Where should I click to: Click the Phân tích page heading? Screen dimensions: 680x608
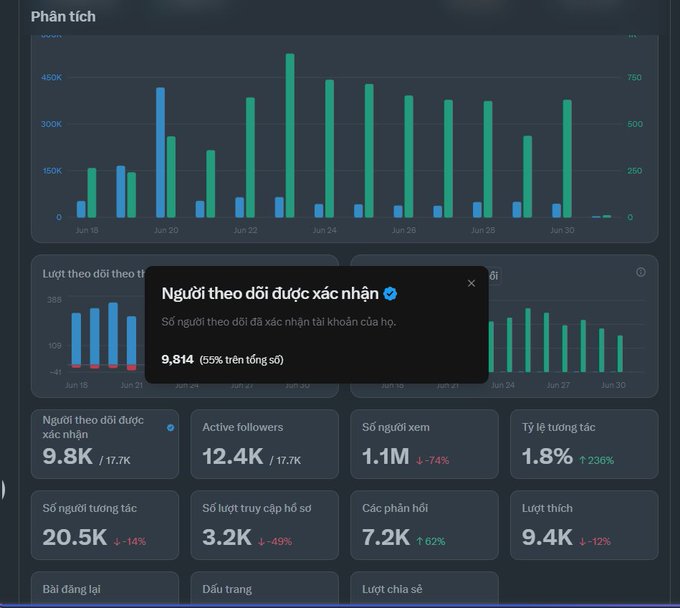63,16
